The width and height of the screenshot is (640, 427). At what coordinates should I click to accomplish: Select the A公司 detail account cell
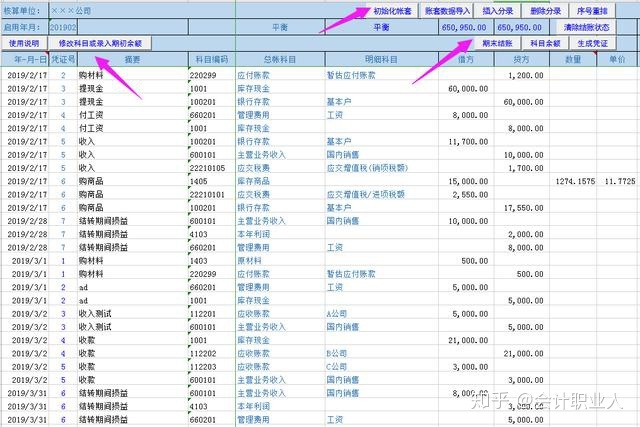(381, 314)
